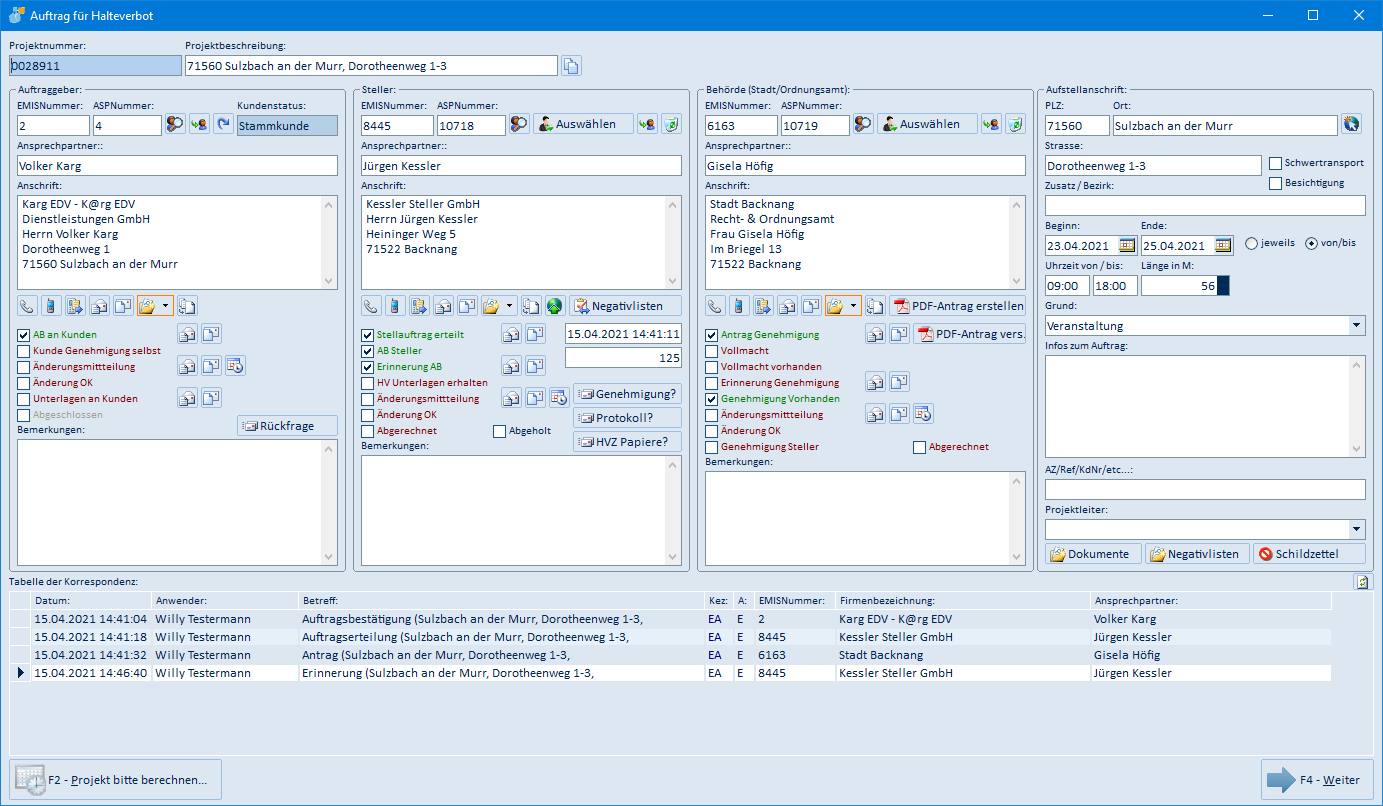1383x806 pixels.
Task: Check Kunde Genehmigung selbst checkbox
Action: (25, 351)
